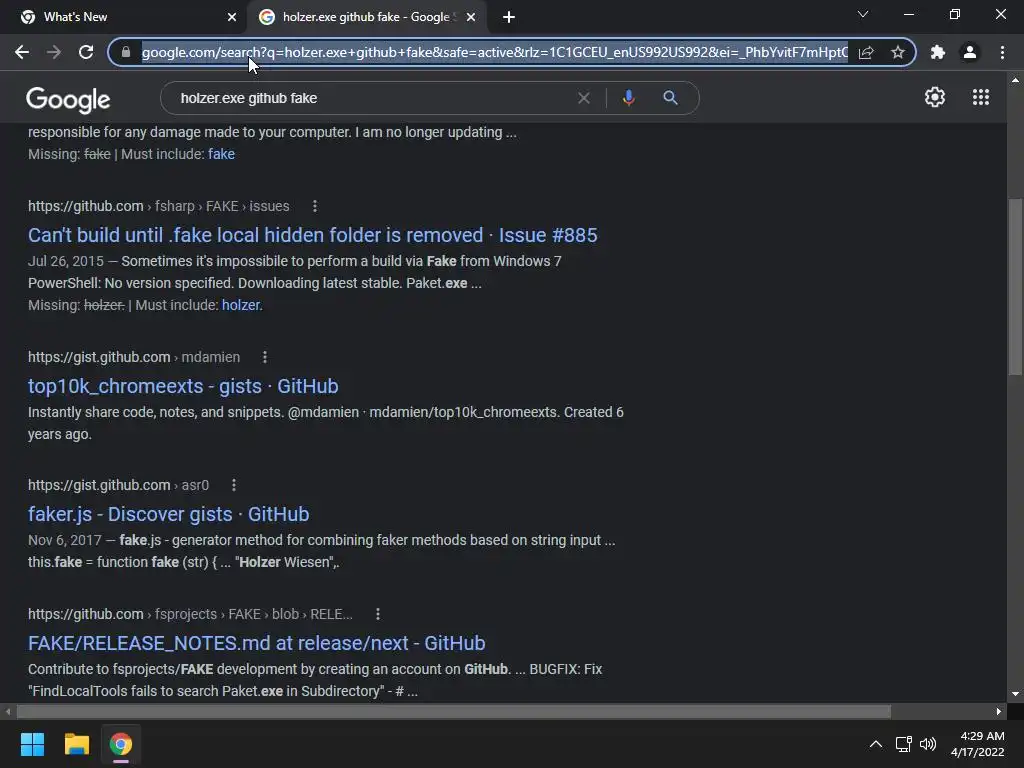Show hidden system tray icons

coord(876,744)
